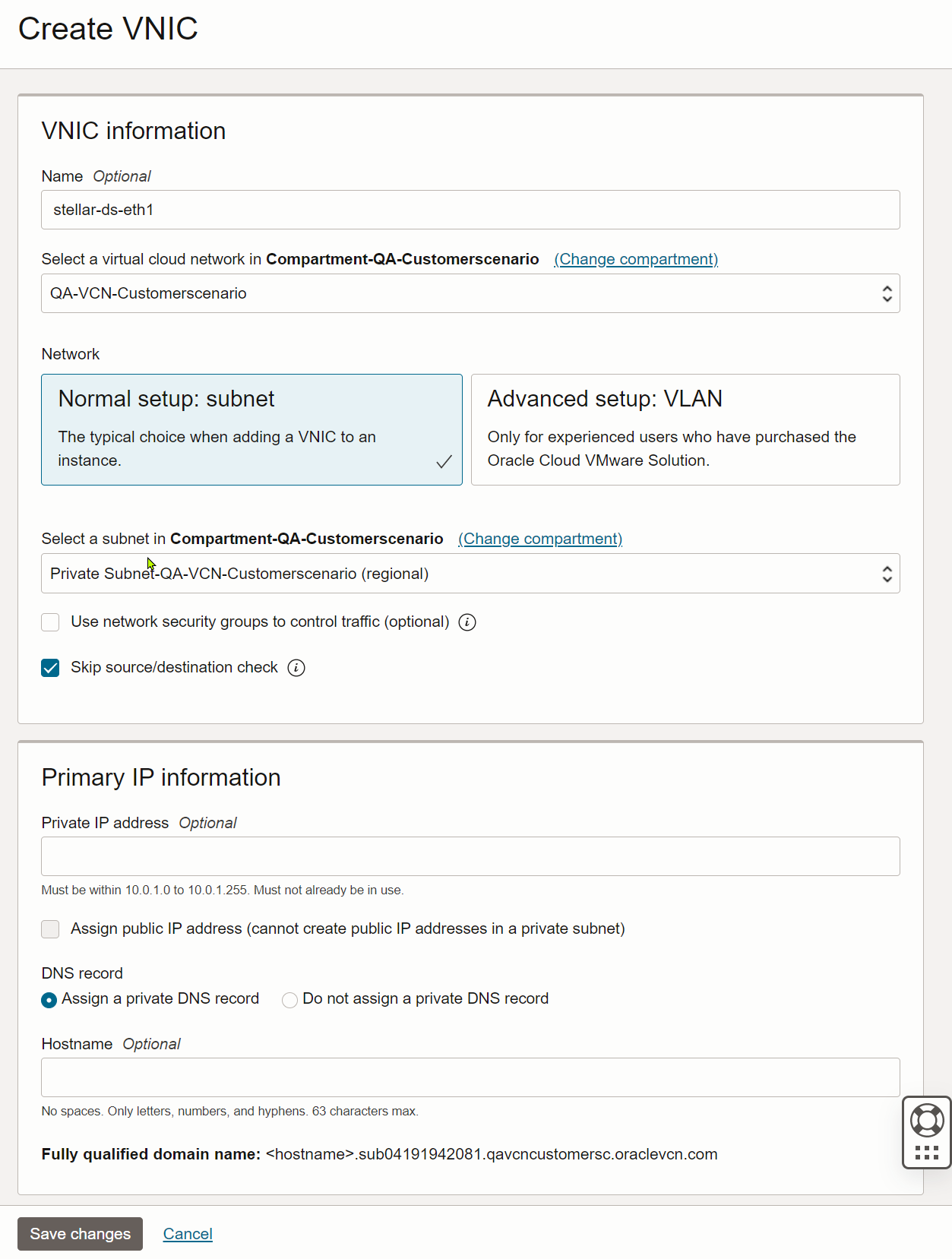This screenshot has width=952, height=1259.
Task: Uncheck Skip source/destination check
Action: click(50, 668)
